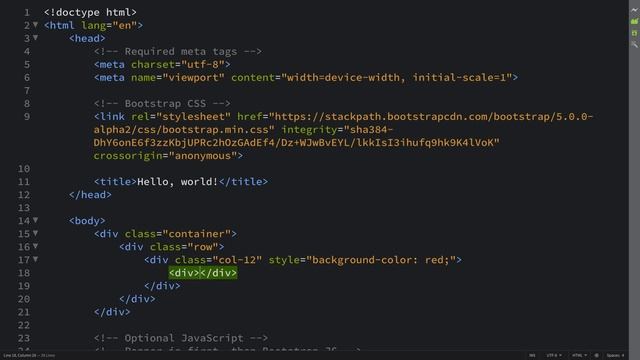Click the crossorigin="anonymous" attribute
The image size is (640, 360).
(x=165, y=156)
